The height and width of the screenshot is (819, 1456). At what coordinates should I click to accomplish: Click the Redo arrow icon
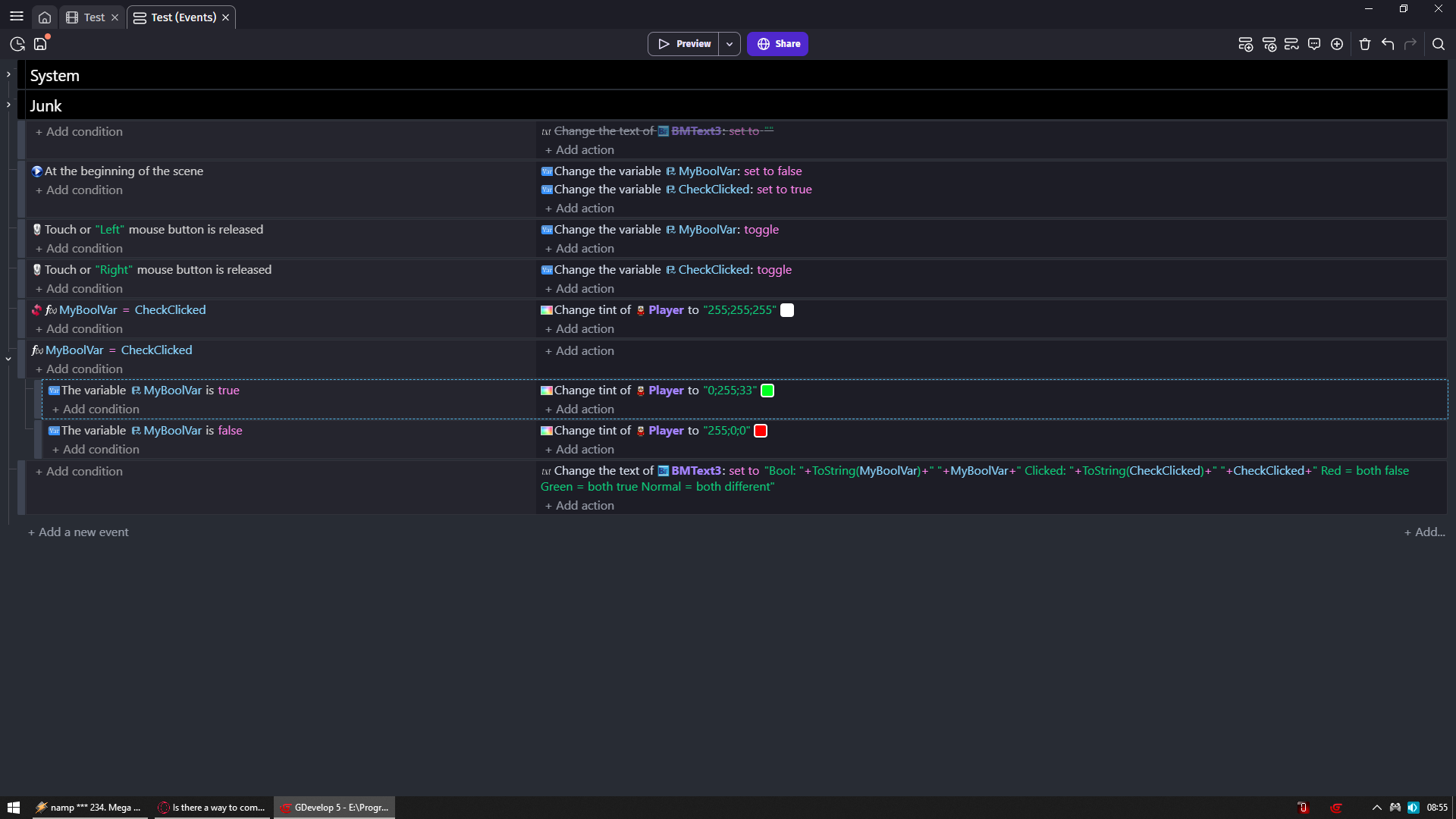pyautogui.click(x=1410, y=44)
